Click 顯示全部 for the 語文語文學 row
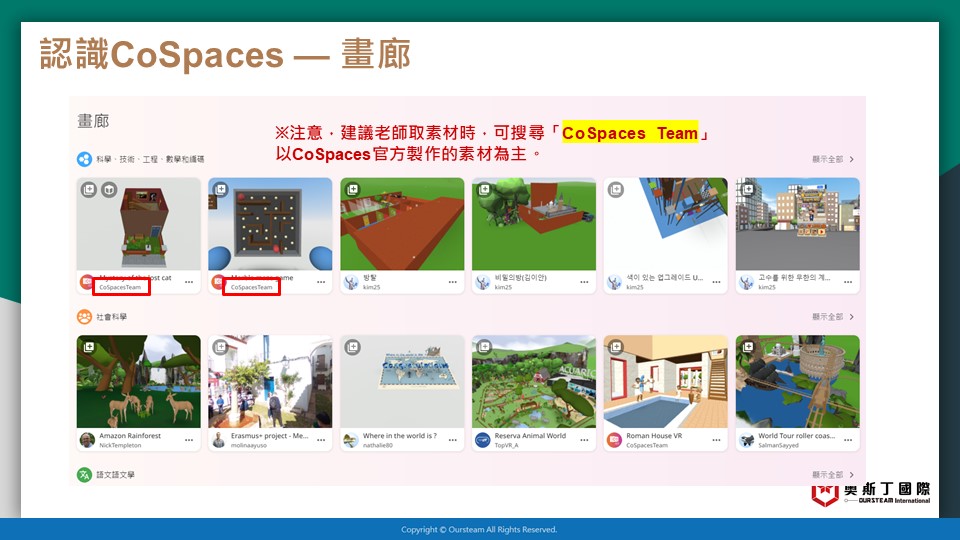The height and width of the screenshot is (540, 960). (x=833, y=474)
